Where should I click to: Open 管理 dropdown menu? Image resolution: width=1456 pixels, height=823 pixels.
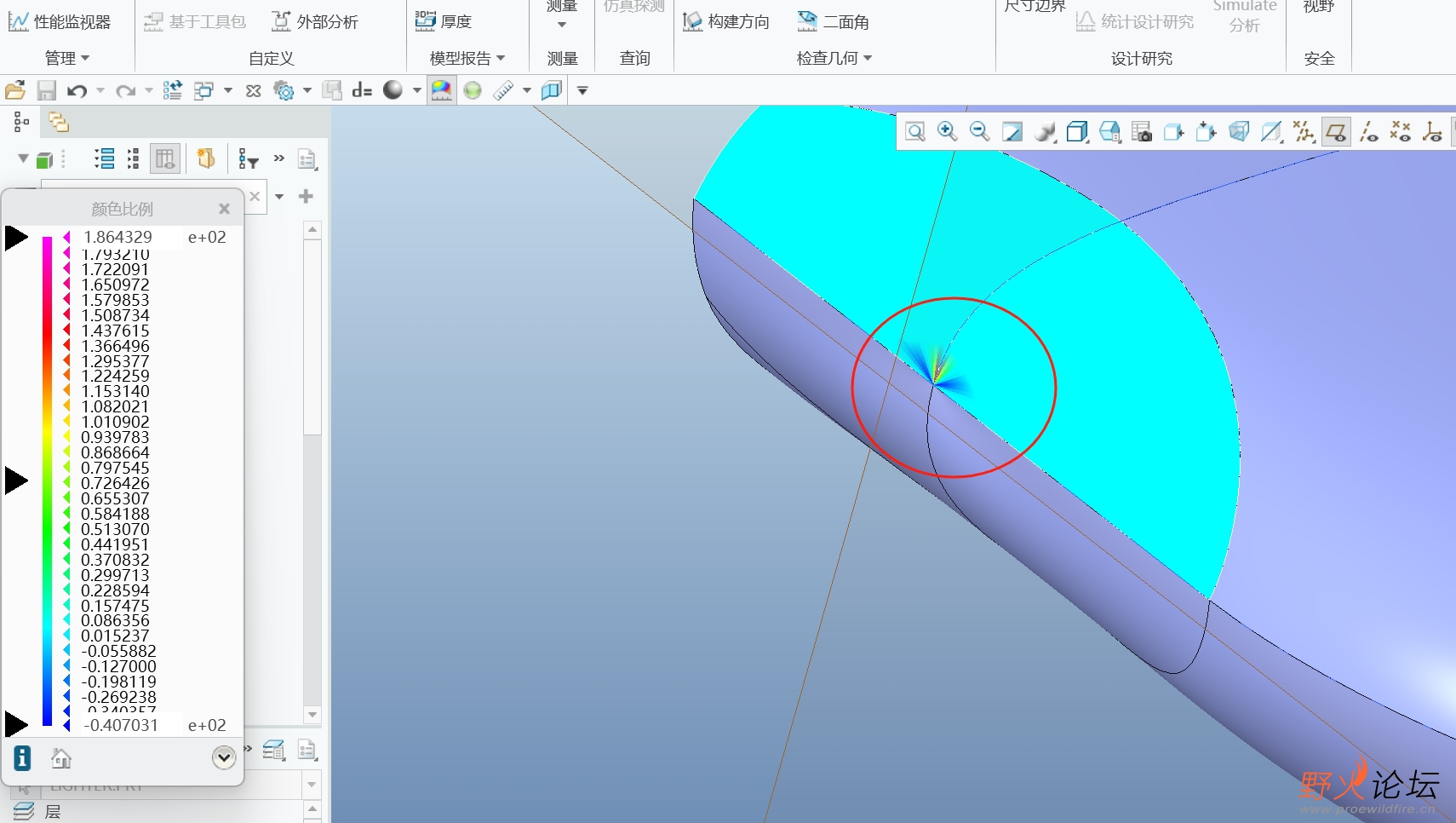66,58
